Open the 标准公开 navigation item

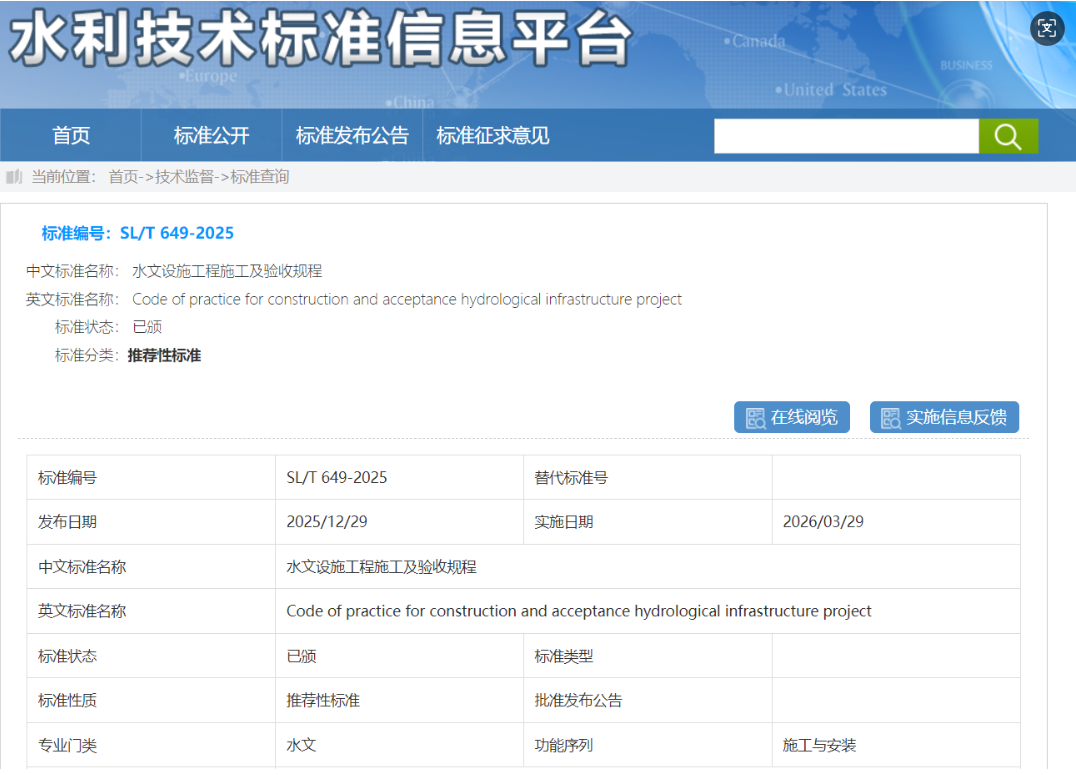pyautogui.click(x=211, y=136)
